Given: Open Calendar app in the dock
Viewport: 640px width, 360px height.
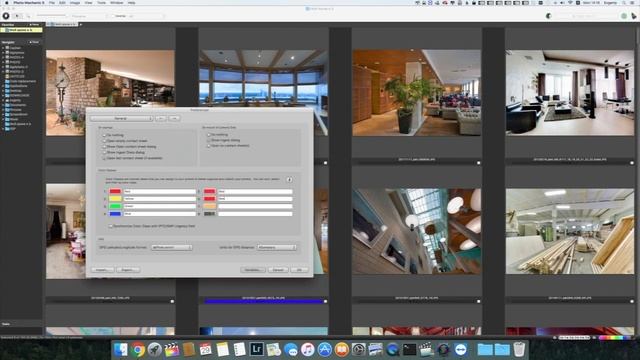Looking at the screenshot, I should 206,350.
